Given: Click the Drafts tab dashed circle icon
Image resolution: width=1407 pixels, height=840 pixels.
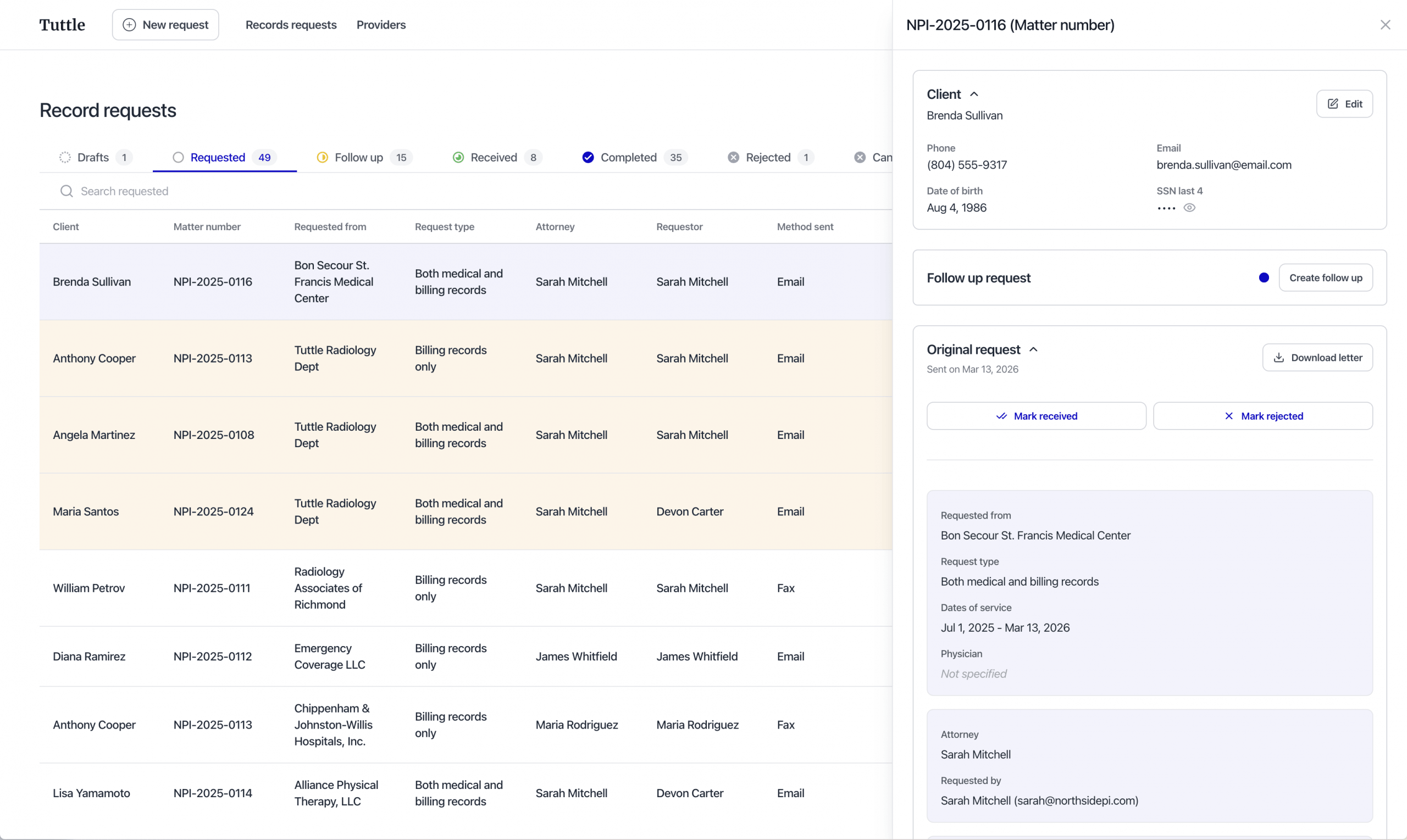Looking at the screenshot, I should [x=65, y=157].
